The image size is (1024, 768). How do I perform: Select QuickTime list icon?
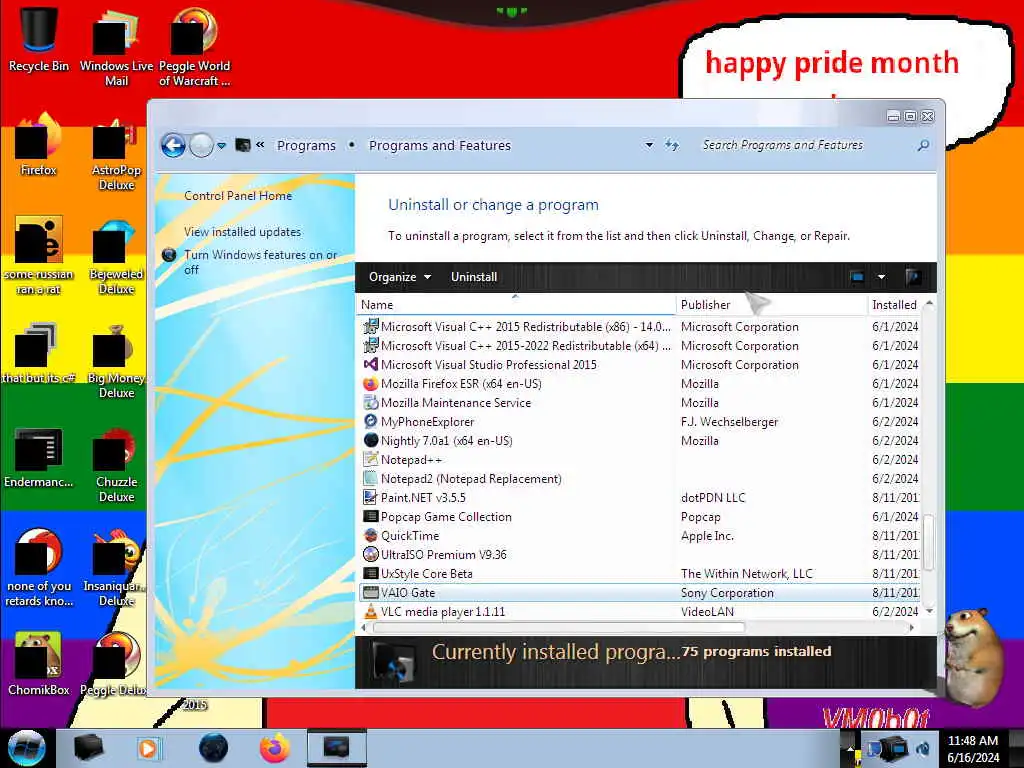370,536
